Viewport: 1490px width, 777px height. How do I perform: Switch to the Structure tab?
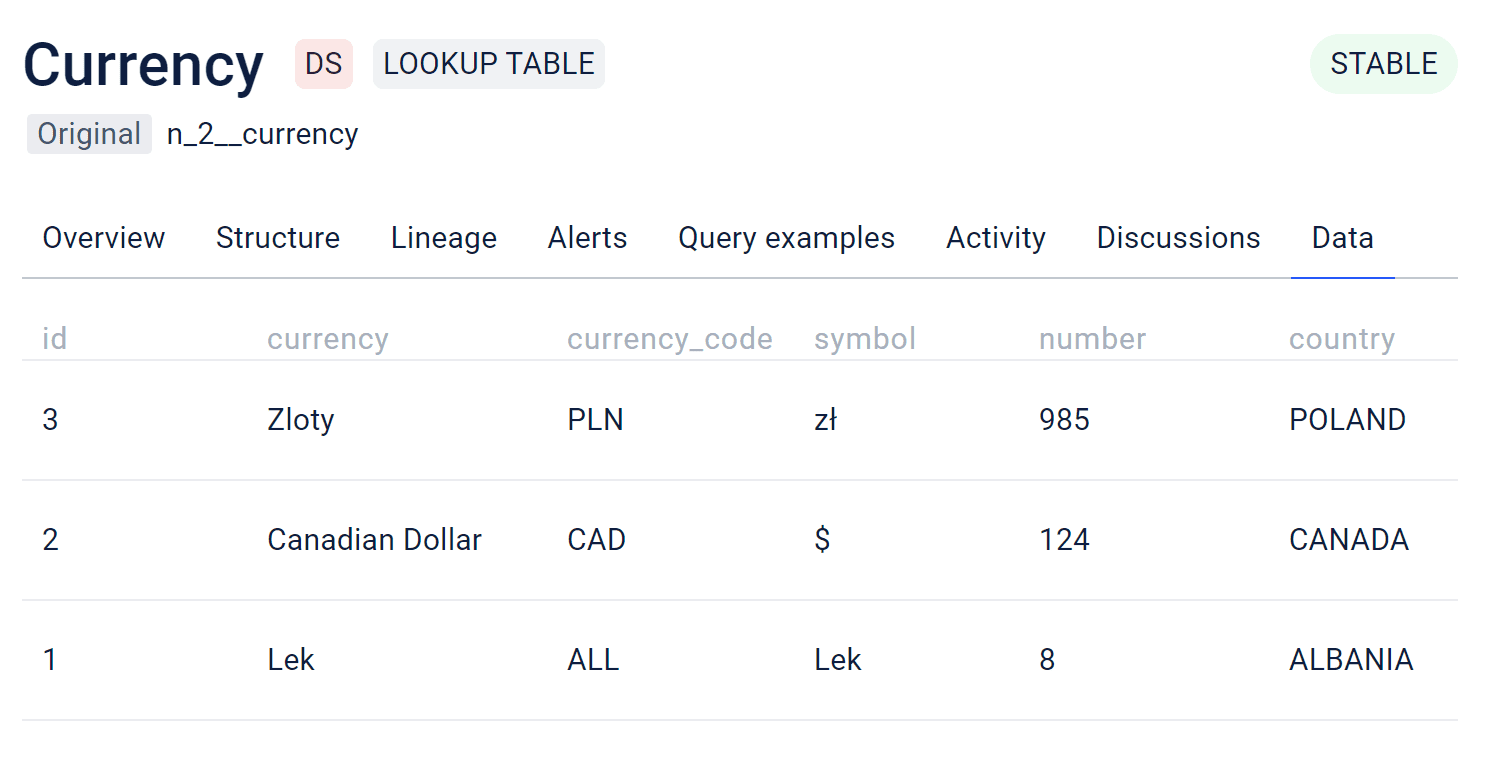coord(278,238)
